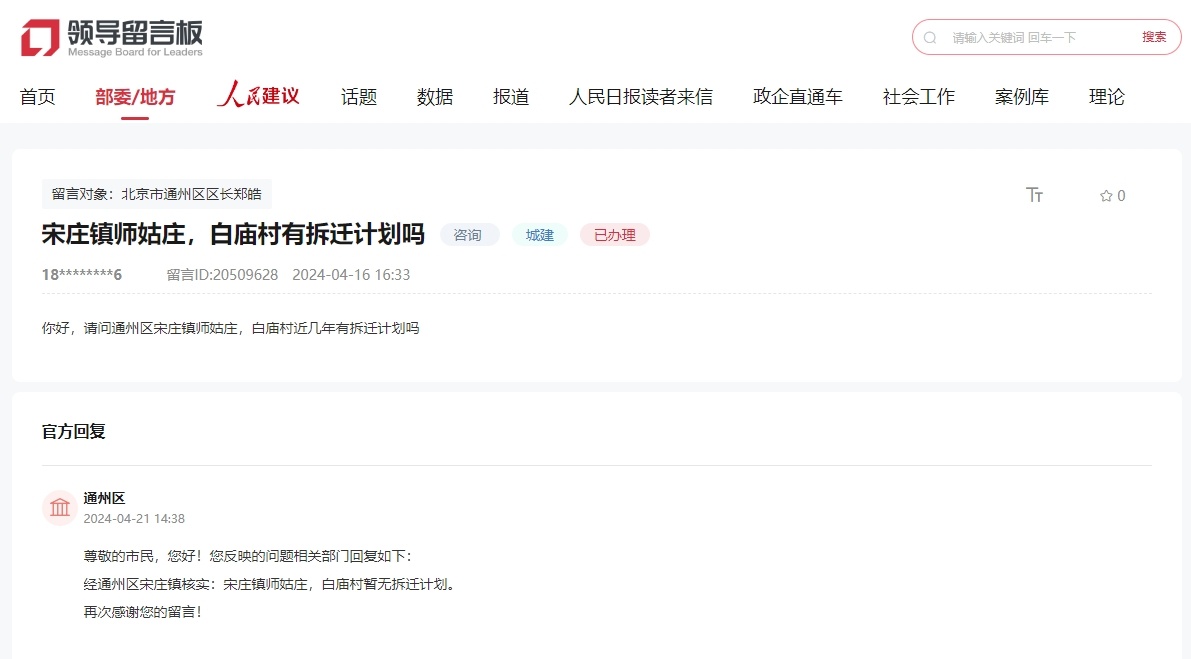1191x659 pixels.
Task: Open 人民日报读者来信 page
Action: click(641, 97)
